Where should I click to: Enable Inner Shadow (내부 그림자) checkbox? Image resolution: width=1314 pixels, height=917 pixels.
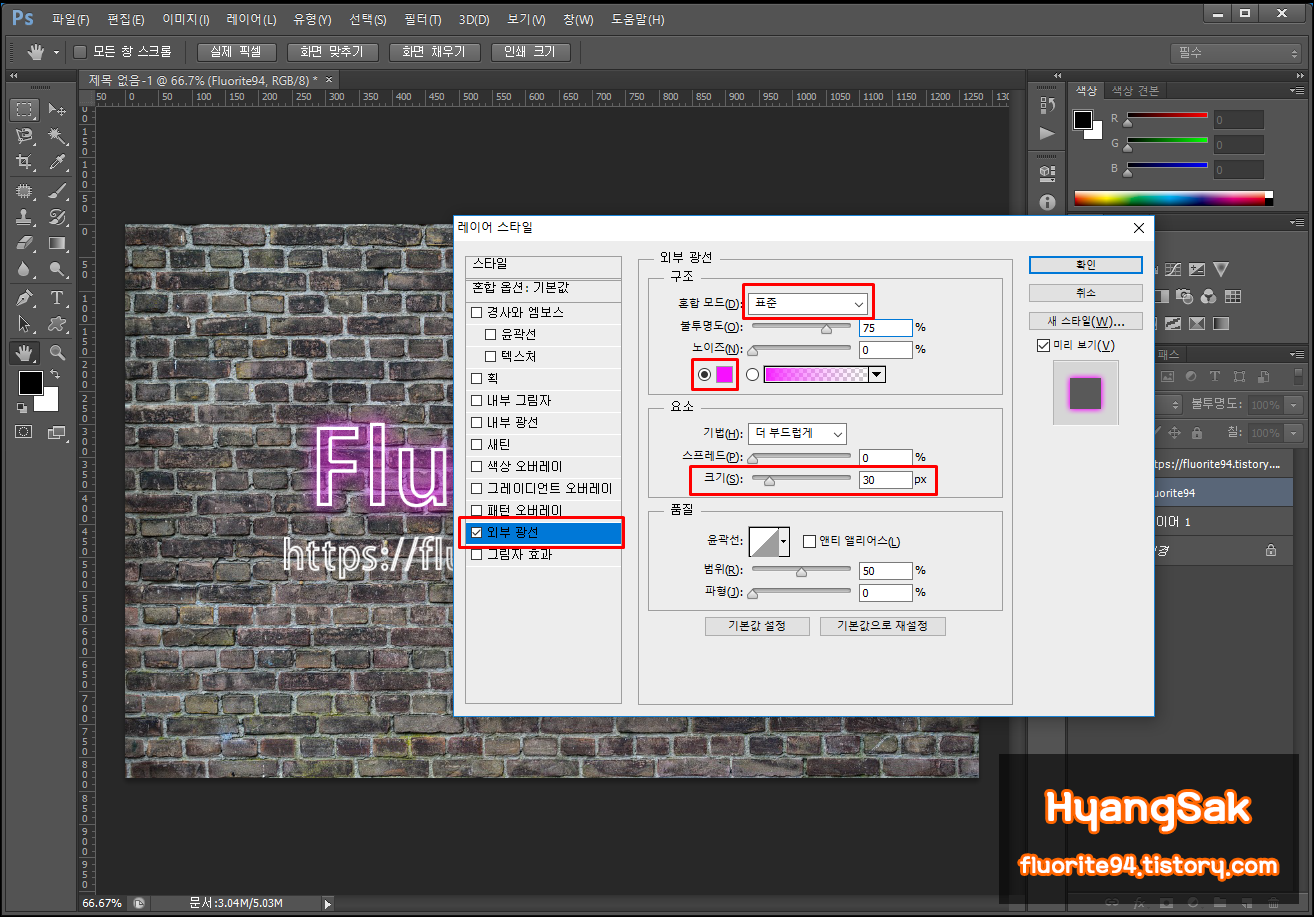tap(477, 401)
